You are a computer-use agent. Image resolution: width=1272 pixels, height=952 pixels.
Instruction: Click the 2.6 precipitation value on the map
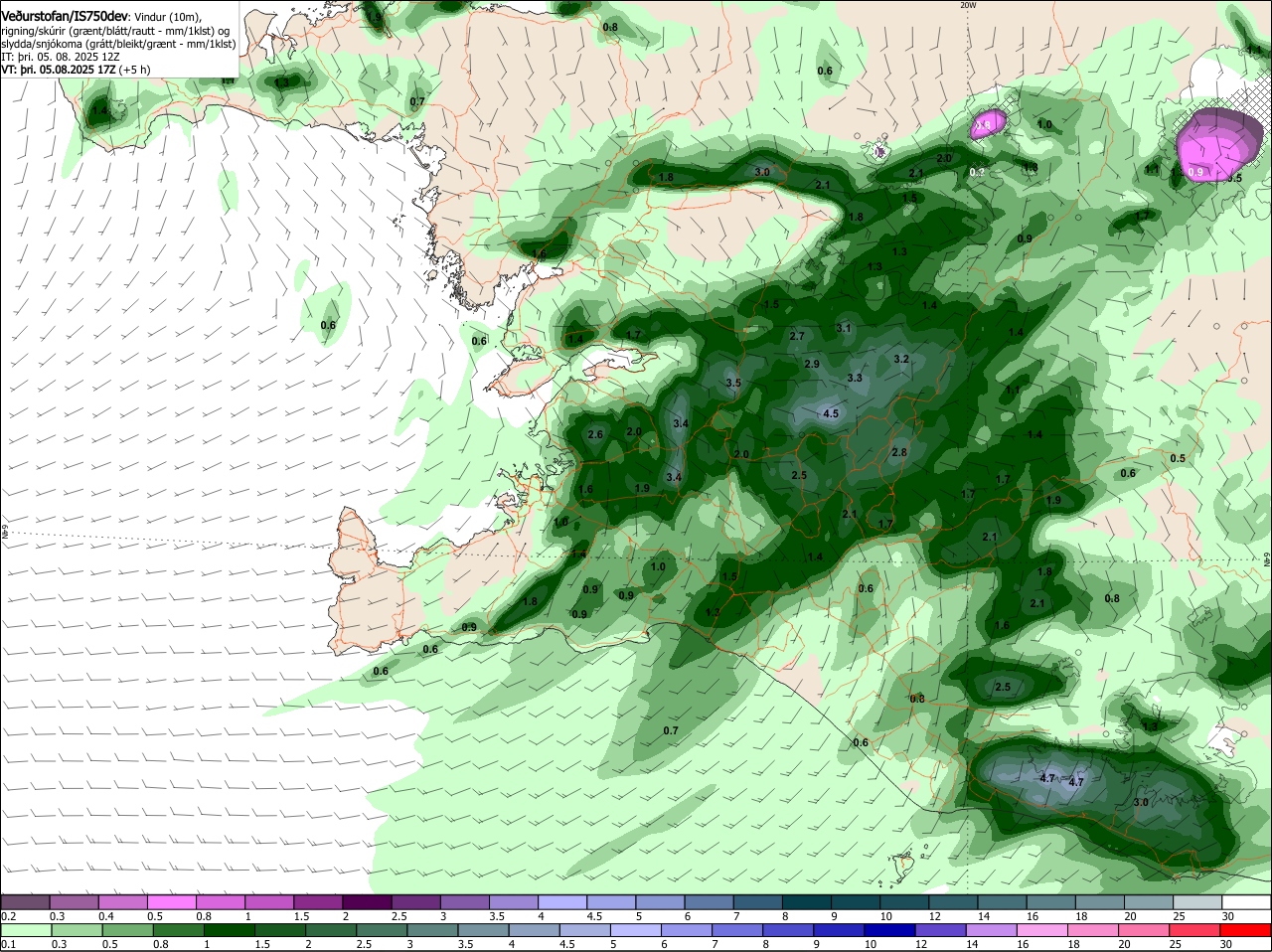tap(595, 435)
